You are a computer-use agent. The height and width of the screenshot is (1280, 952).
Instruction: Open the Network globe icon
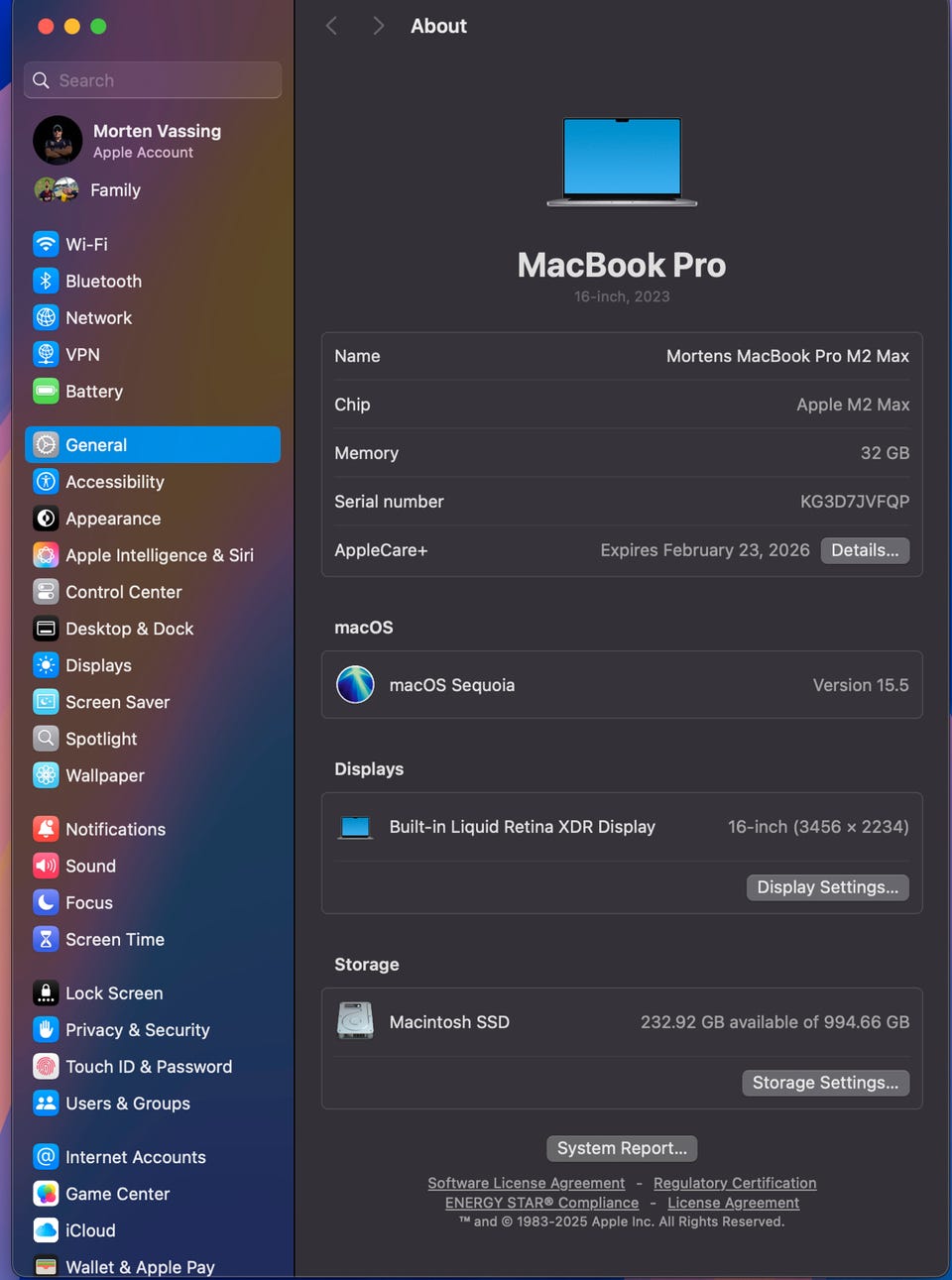click(x=46, y=317)
